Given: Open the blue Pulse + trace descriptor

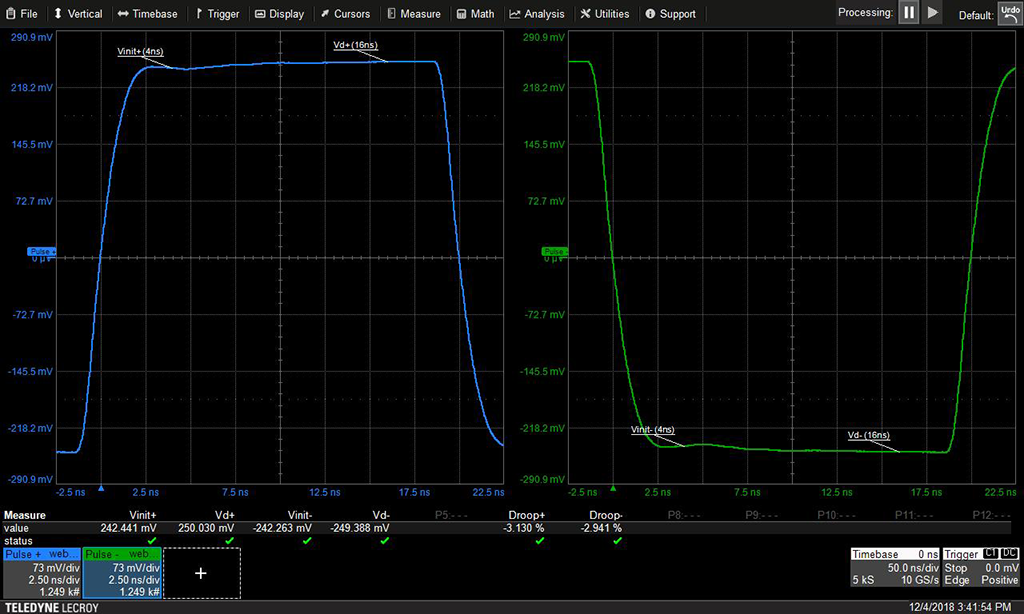Looking at the screenshot, I should [x=40, y=572].
